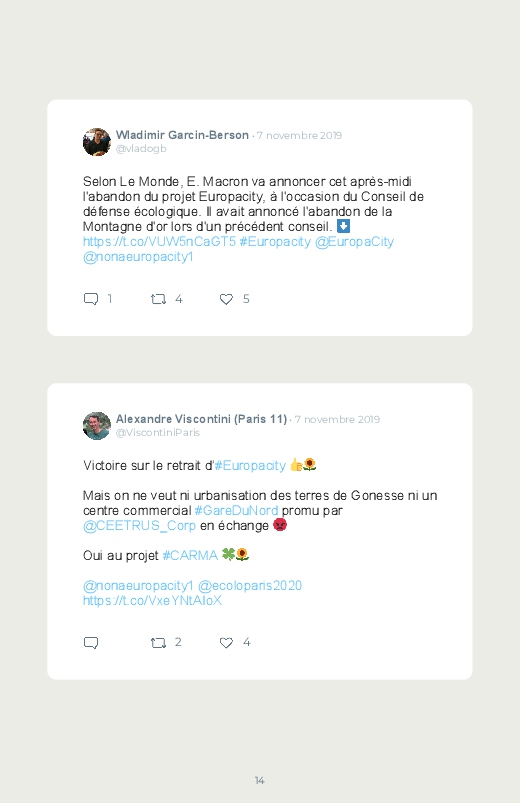Open the t.co/VUW5nCaGT5 link
Screen dimensions: 520x803
pyautogui.click(x=159, y=242)
